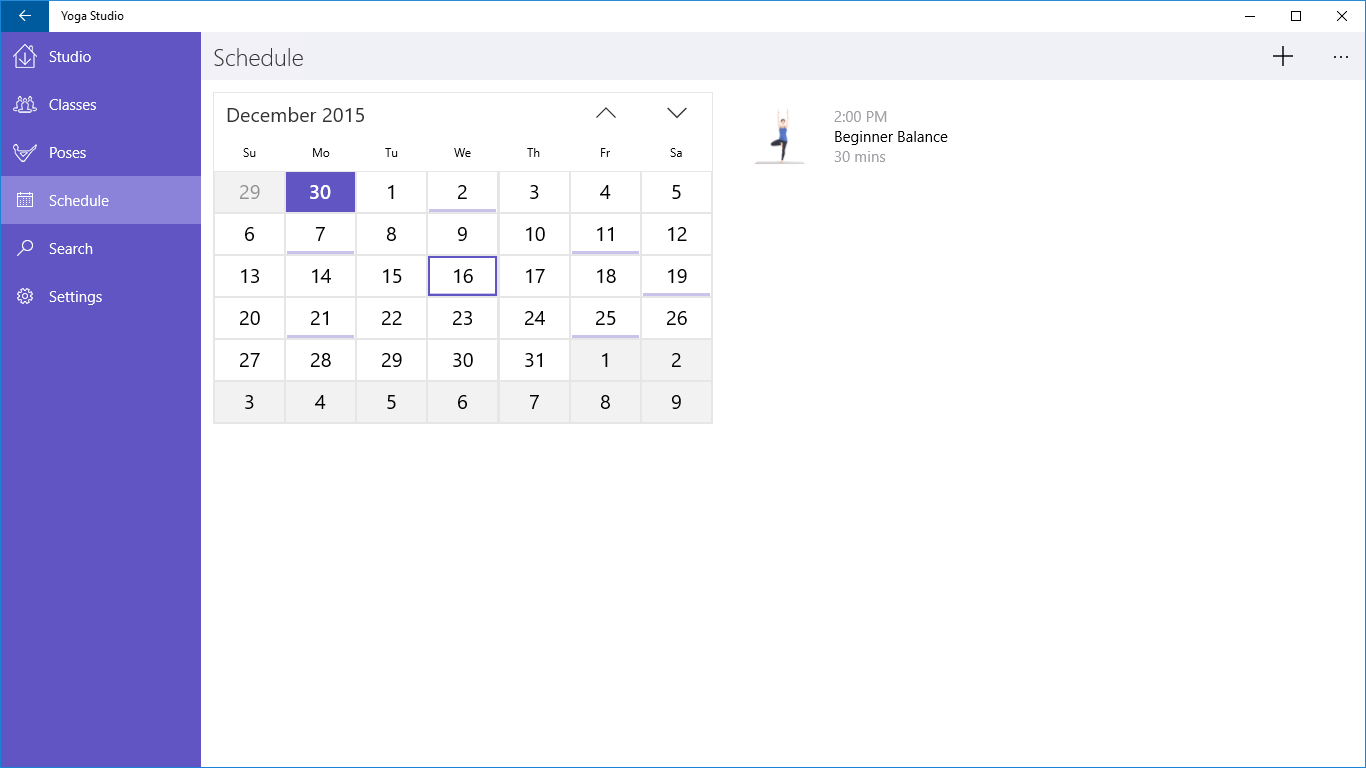This screenshot has height=768, width=1366.
Task: Select highlighted November 30 on calendar
Action: (320, 192)
